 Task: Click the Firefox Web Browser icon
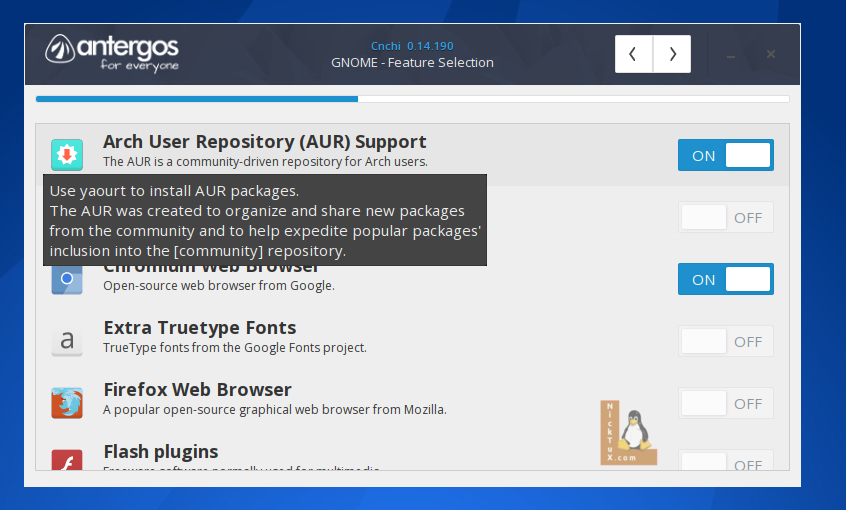67,403
